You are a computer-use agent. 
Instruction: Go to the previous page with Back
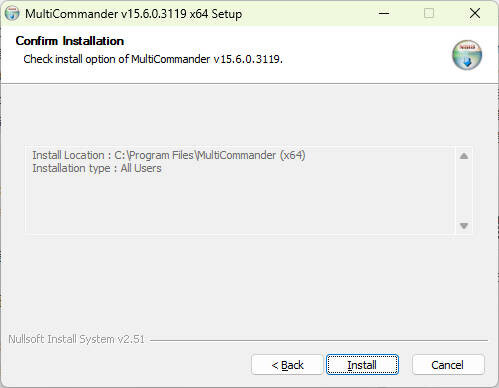(287, 365)
